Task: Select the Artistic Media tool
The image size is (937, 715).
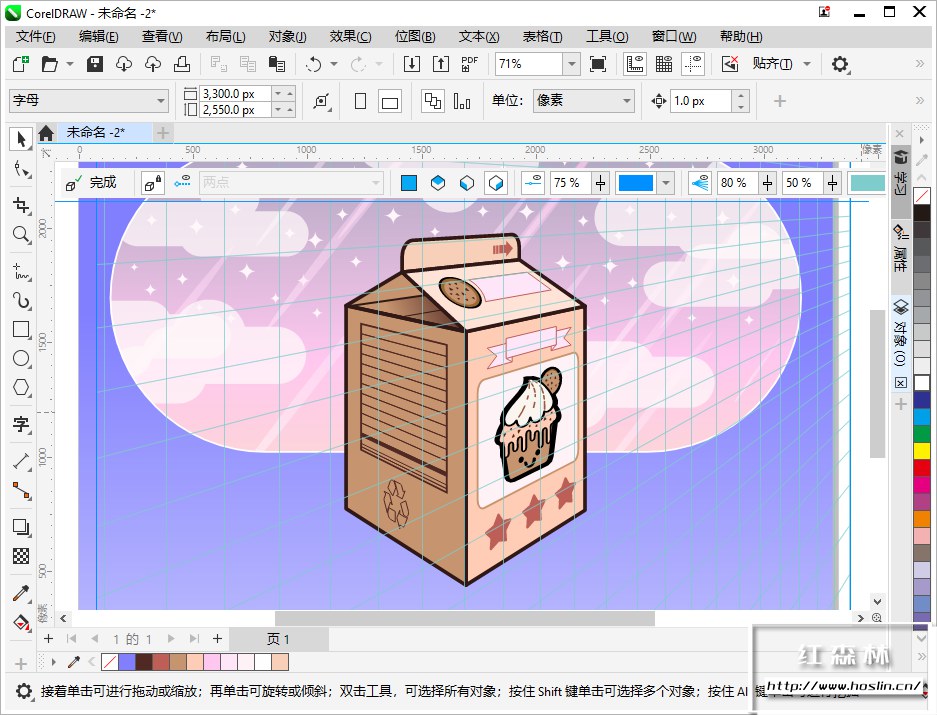Action: click(x=21, y=300)
